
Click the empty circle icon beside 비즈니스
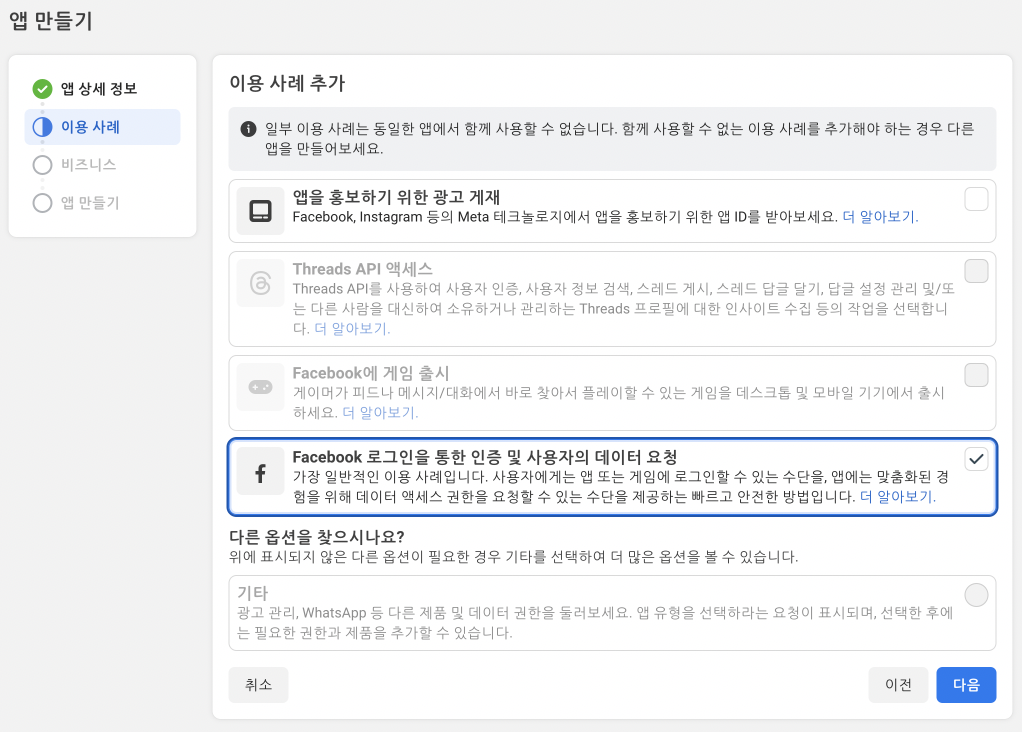point(42,165)
